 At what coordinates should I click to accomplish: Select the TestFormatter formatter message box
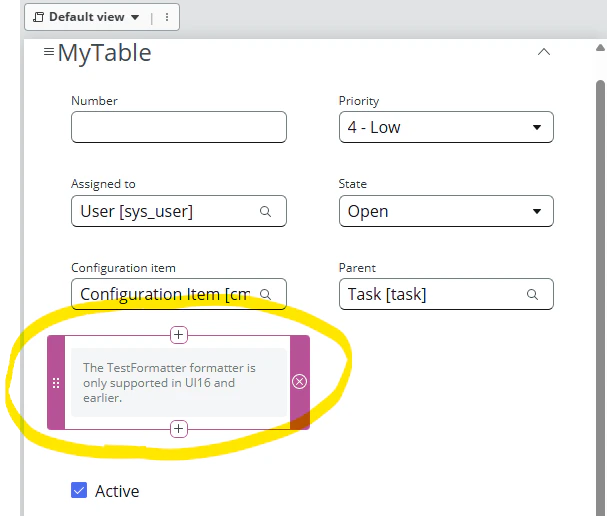pyautogui.click(x=179, y=382)
